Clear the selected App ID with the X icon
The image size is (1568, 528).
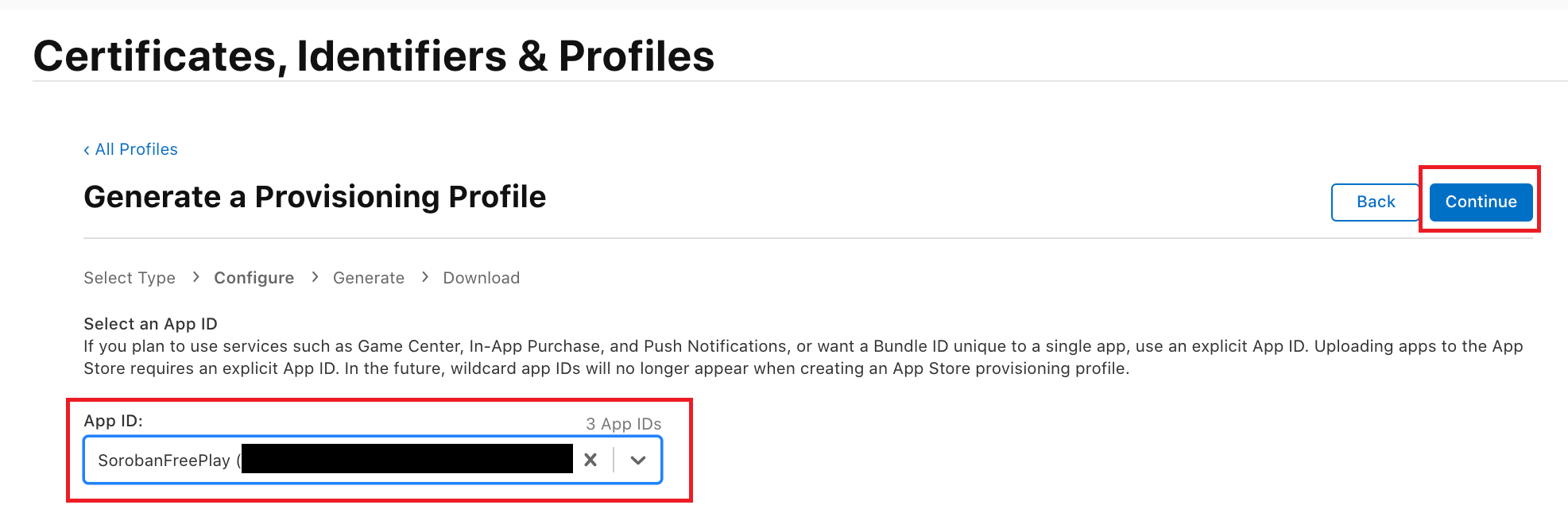click(590, 460)
